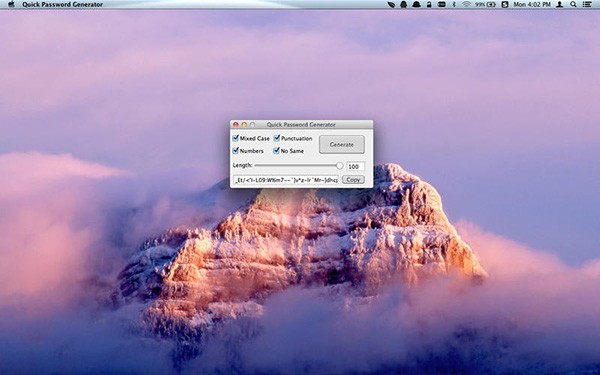Close the Quick Password Generator window
This screenshot has width=600, height=375.
(x=236, y=124)
